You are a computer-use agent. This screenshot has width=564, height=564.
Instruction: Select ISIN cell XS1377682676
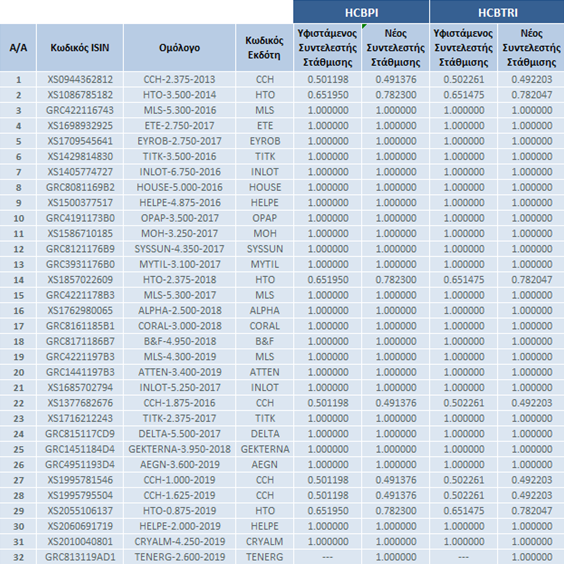coord(80,403)
